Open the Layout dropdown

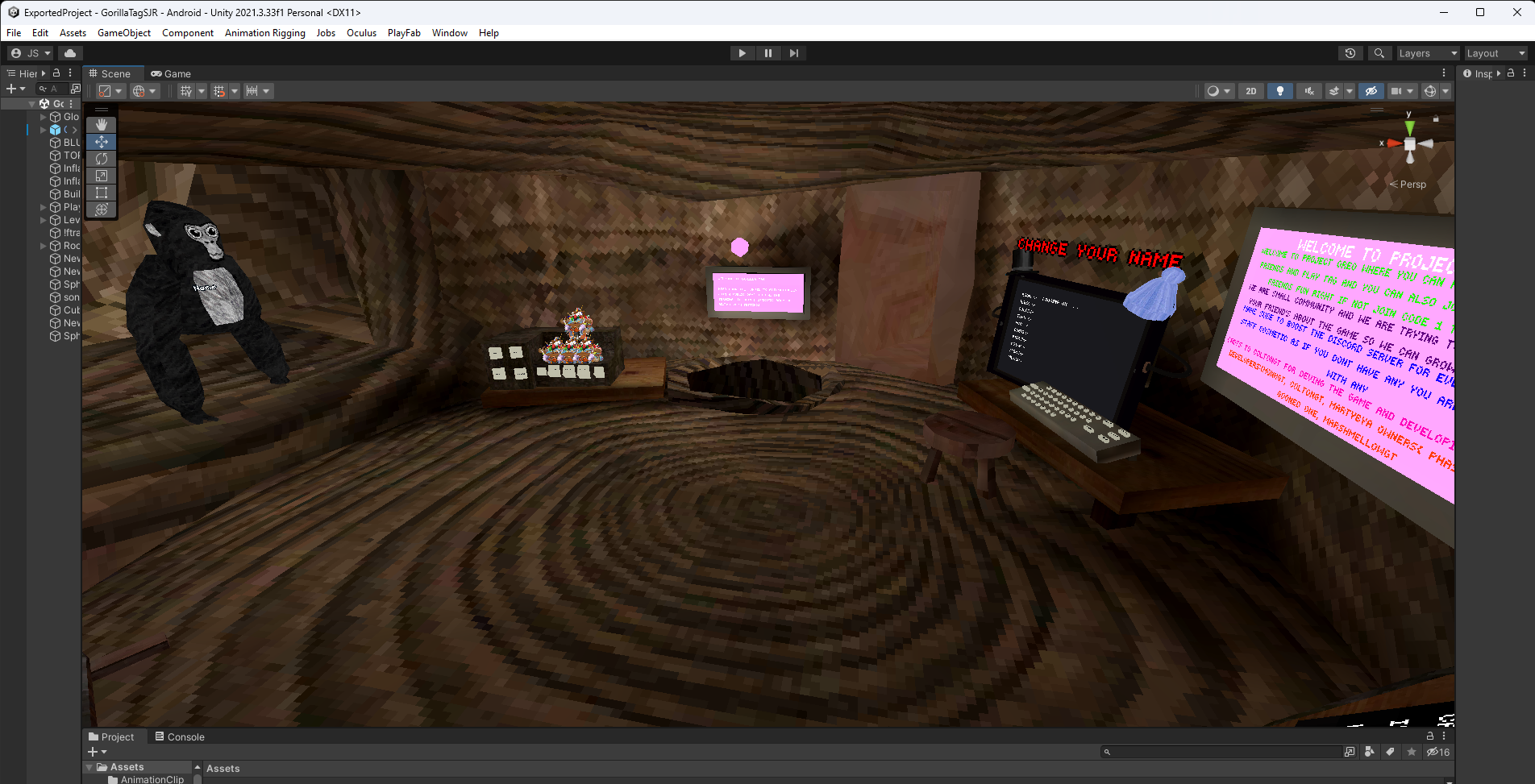tap(1496, 53)
